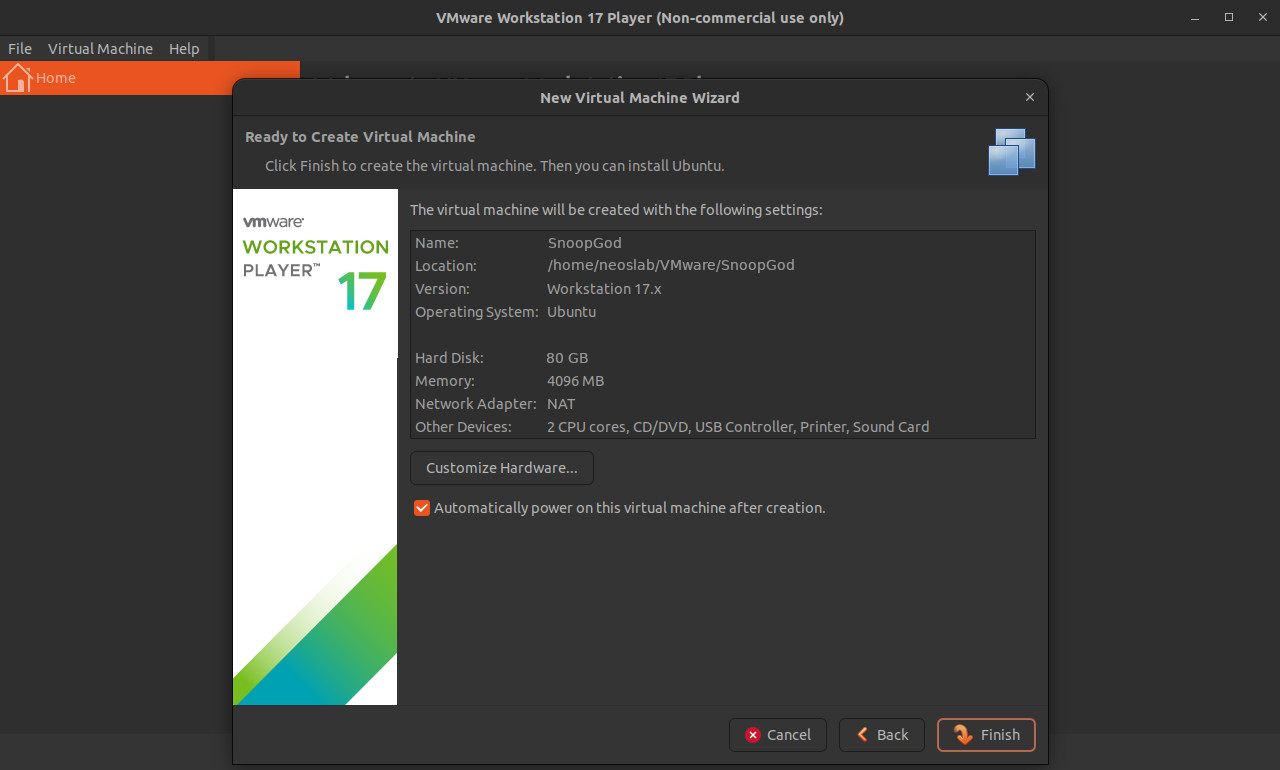Click the name value SnoopGod
This screenshot has height=770, width=1280.
(584, 243)
